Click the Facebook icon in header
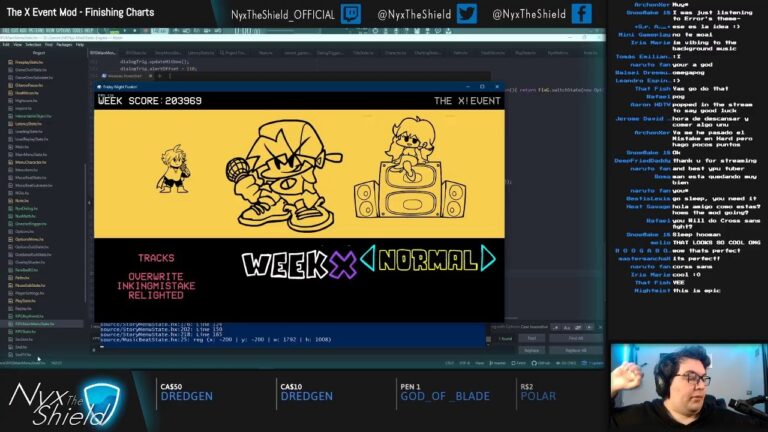Screen dimensions: 768x432 [581, 14]
